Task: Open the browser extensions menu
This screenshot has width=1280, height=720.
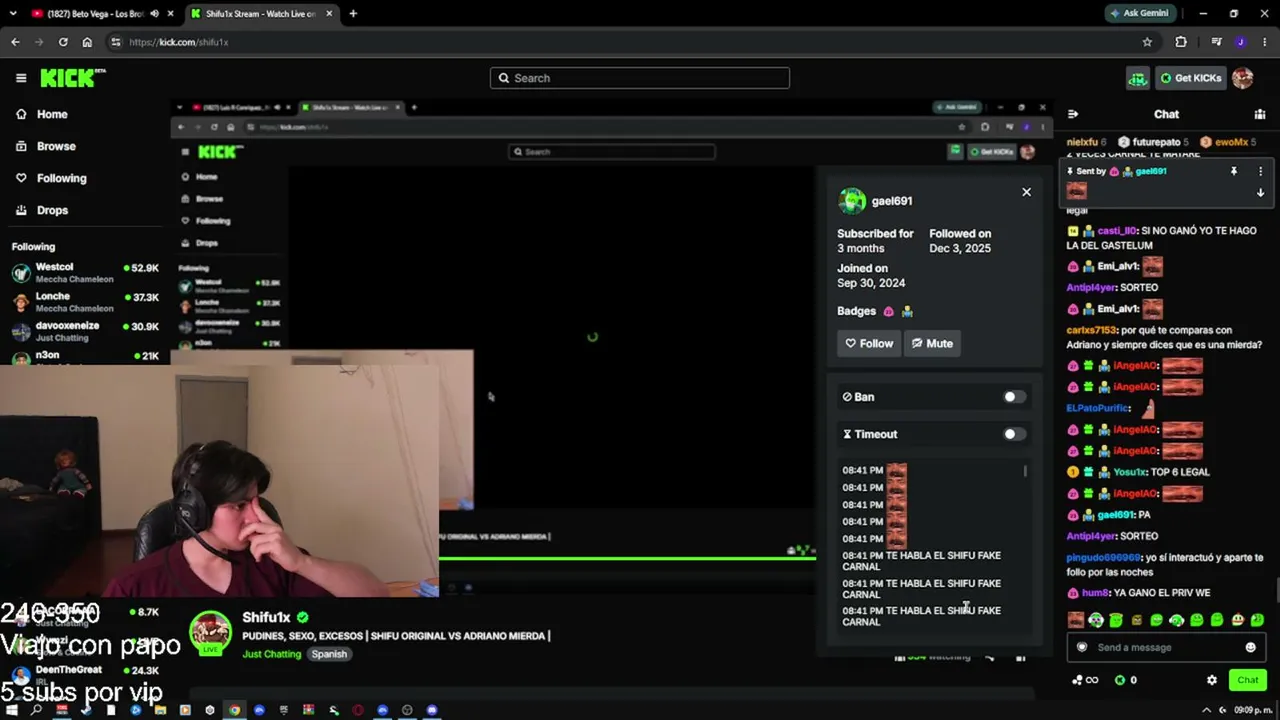Action: [x=1181, y=42]
